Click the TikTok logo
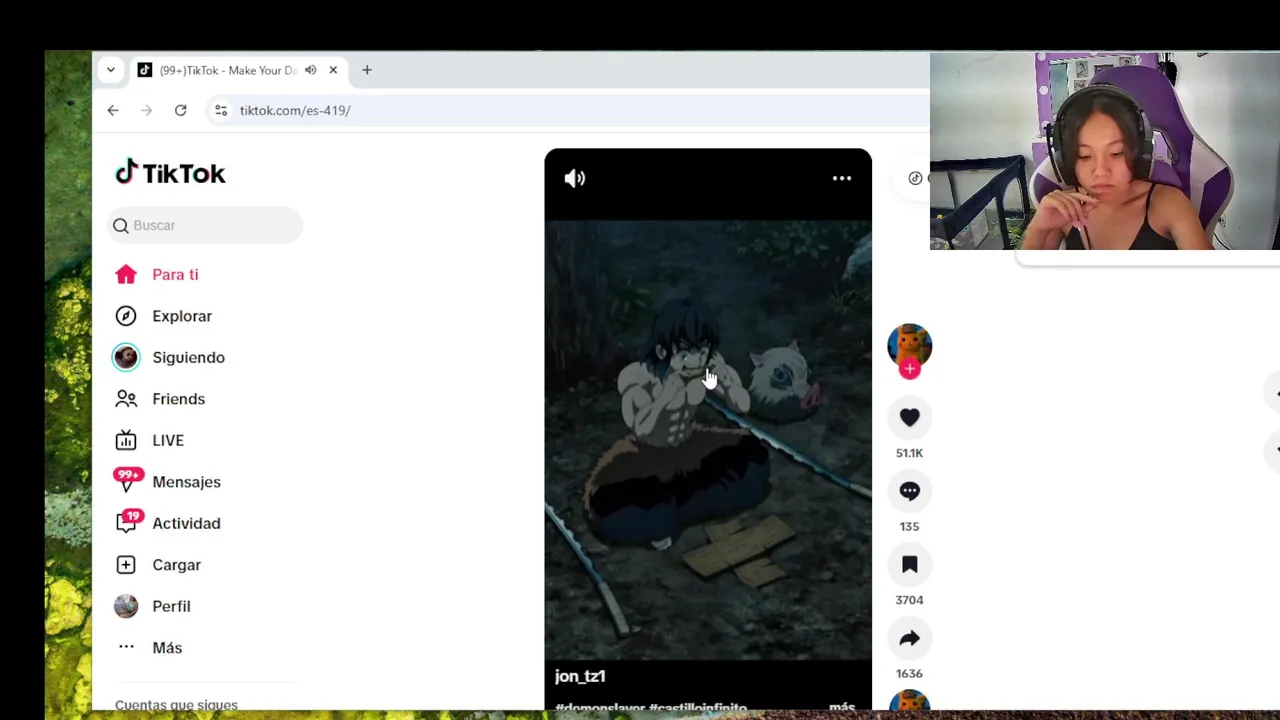 (170, 173)
